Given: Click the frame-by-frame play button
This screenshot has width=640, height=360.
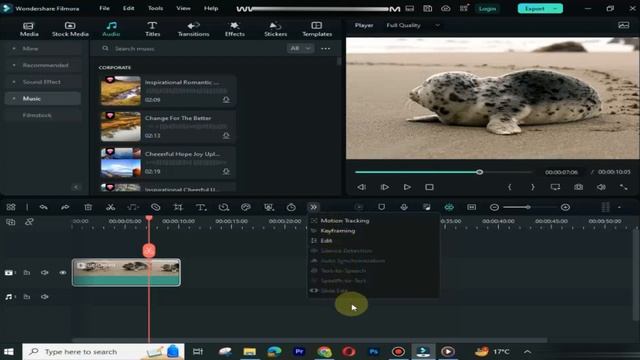Looking at the screenshot, I should pyautogui.click(x=384, y=187).
